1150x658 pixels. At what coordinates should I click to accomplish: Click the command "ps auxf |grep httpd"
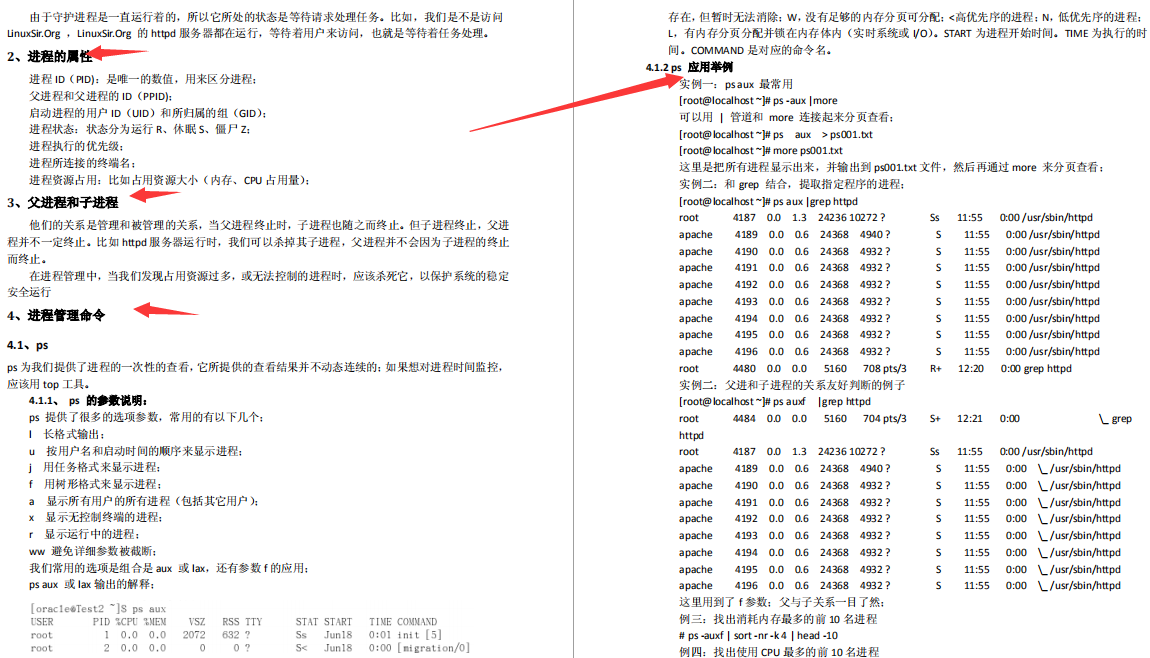pos(821,401)
